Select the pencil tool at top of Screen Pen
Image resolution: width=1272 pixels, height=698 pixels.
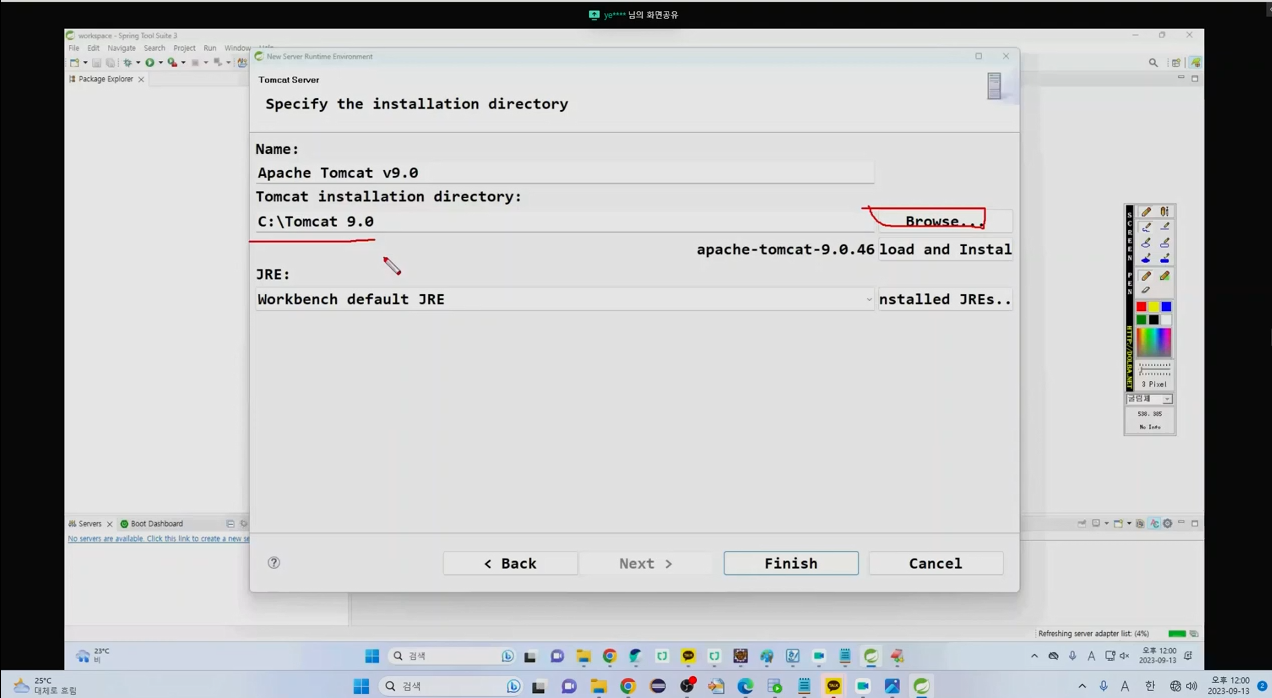1146,211
